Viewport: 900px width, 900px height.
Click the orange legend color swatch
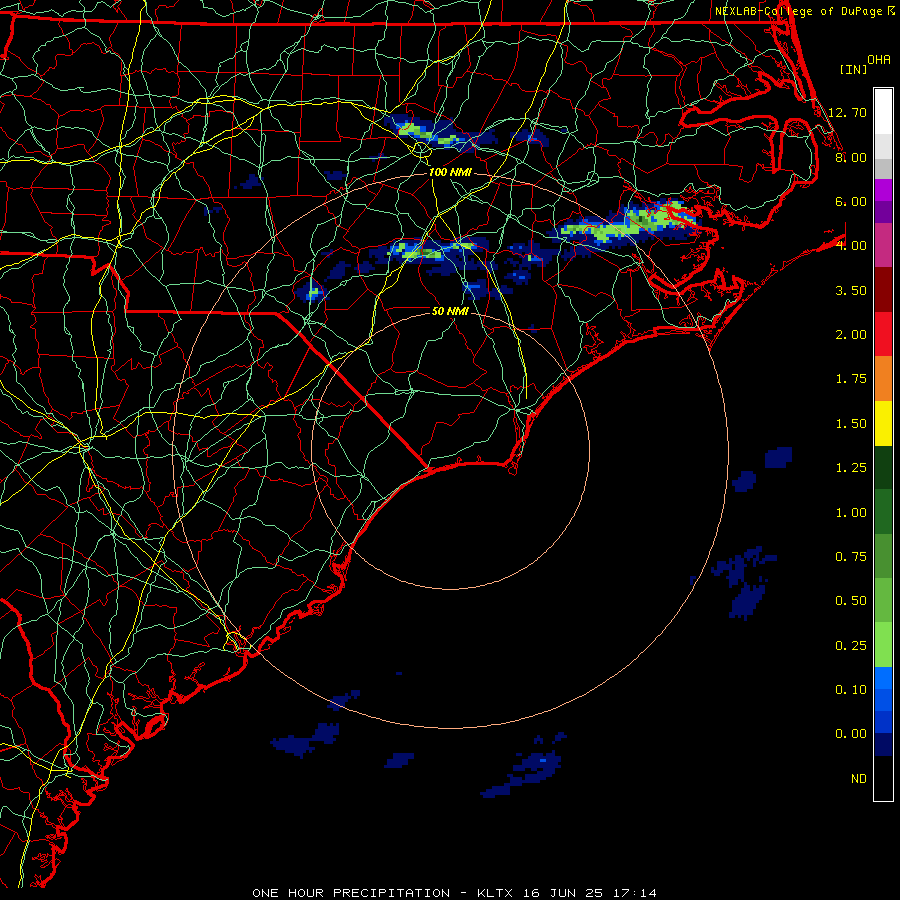(x=883, y=379)
